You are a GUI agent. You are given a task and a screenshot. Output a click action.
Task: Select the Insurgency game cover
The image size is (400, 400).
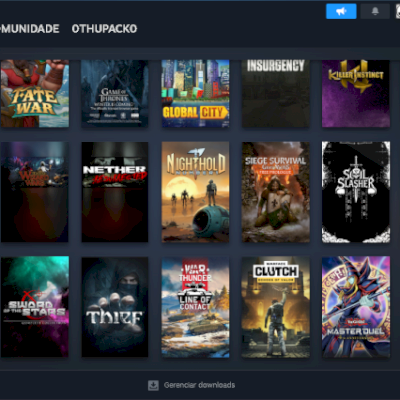(x=276, y=93)
